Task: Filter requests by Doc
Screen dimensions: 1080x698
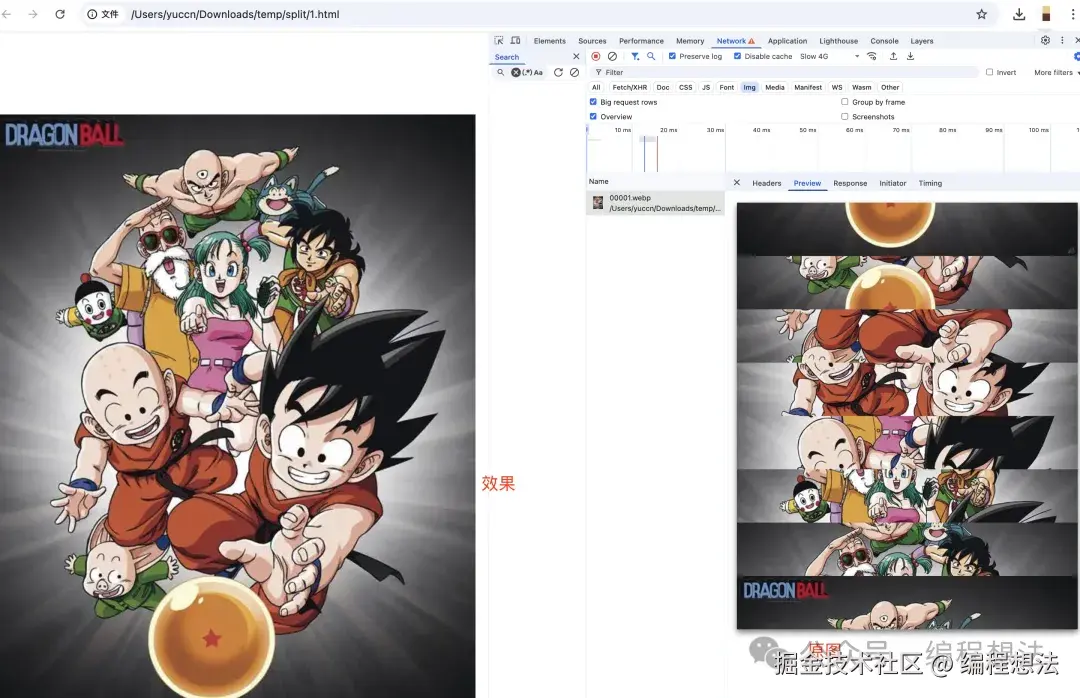Action: tap(663, 88)
